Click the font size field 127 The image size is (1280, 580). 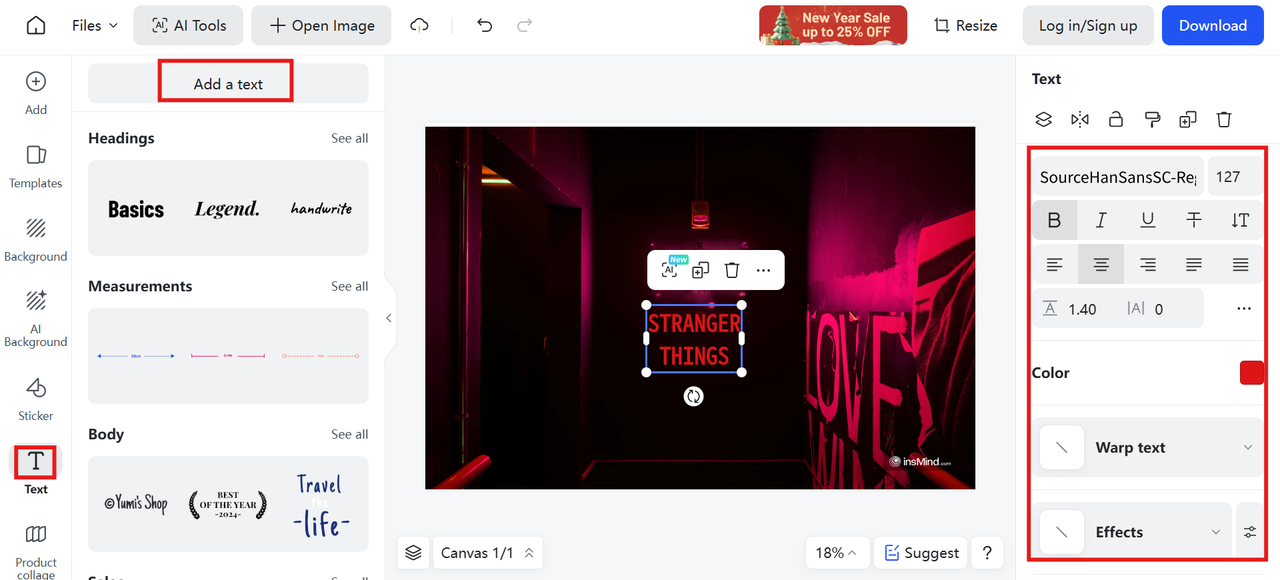pos(1236,177)
